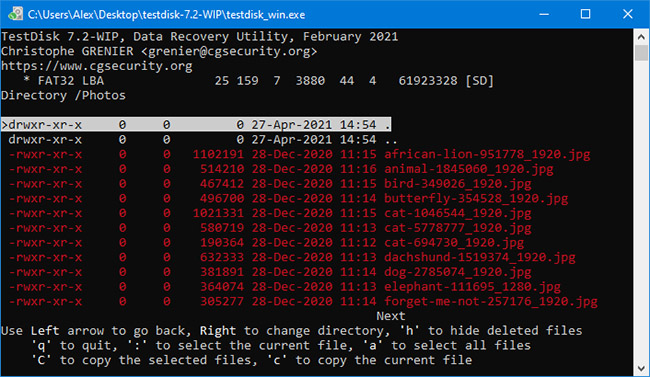Click file size 514210 of animal file
650x377 pixels.
click(x=222, y=169)
